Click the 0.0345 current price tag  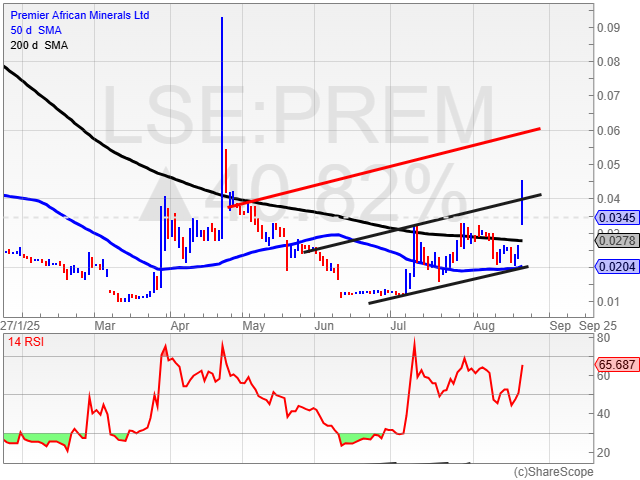coord(617,218)
